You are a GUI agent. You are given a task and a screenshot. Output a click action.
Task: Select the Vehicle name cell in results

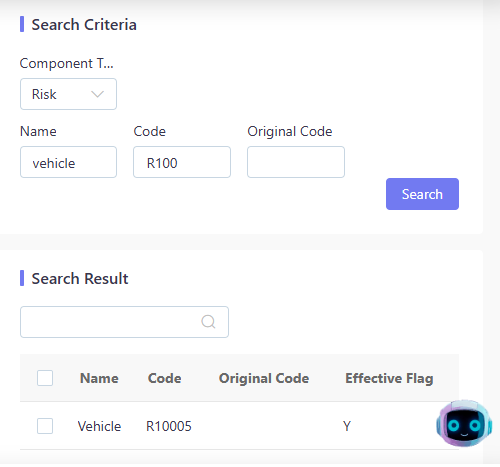tap(99, 426)
